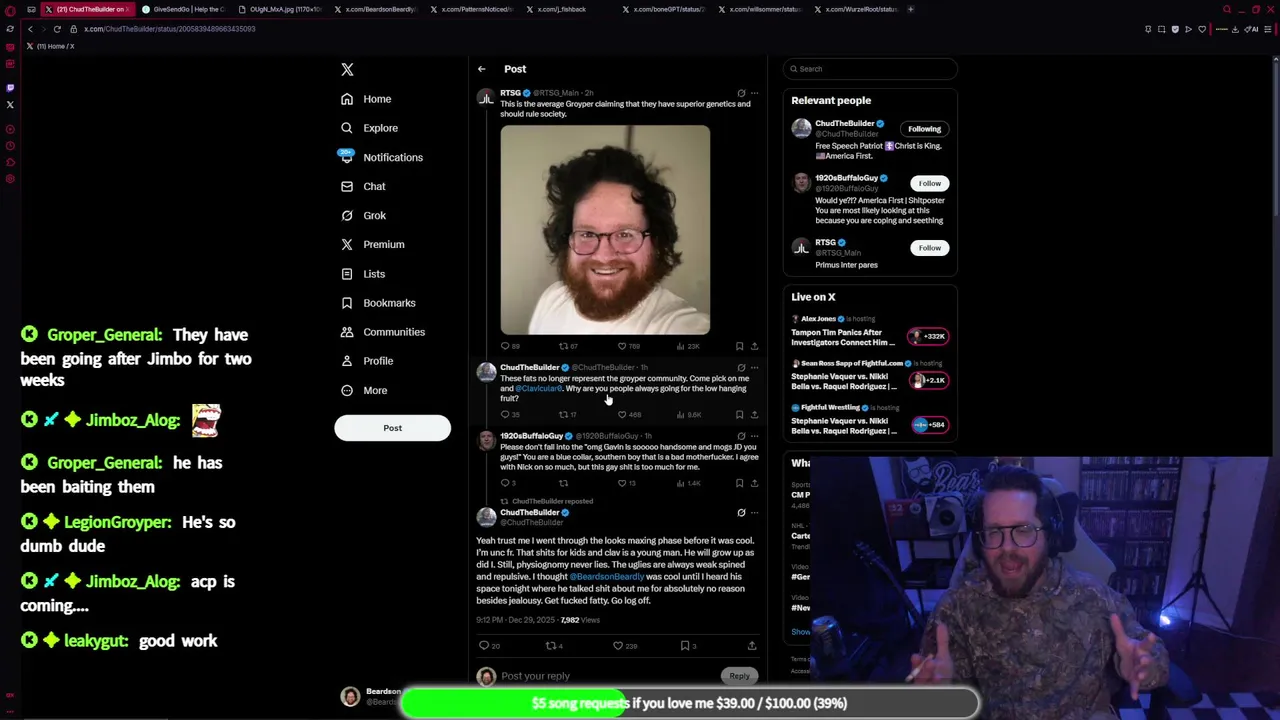
Task: Like the RTSG post with 769 likes
Action: 628,346
